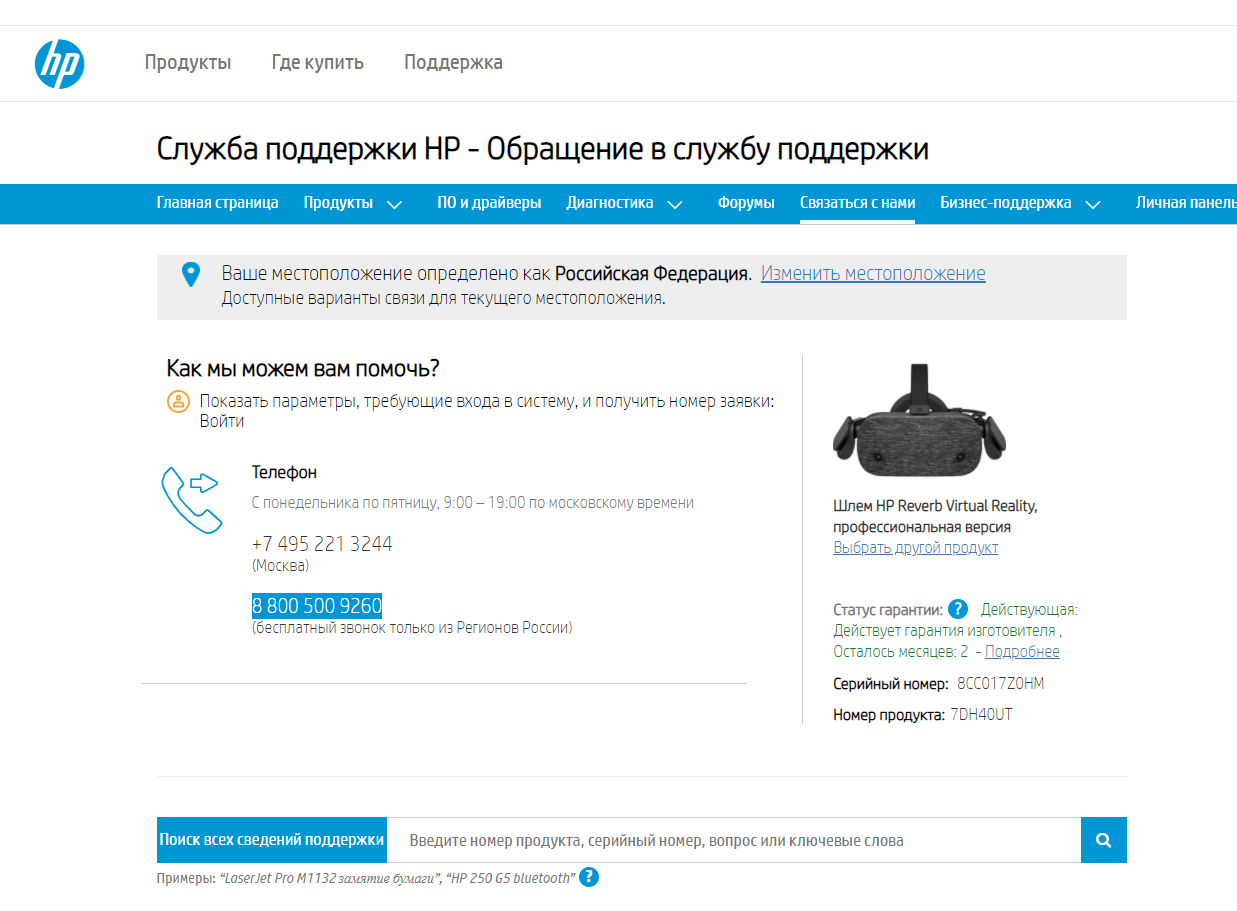This screenshot has width=1237, height=911.
Task: Click the highlighted number 8 800 500 9260
Action: [317, 606]
